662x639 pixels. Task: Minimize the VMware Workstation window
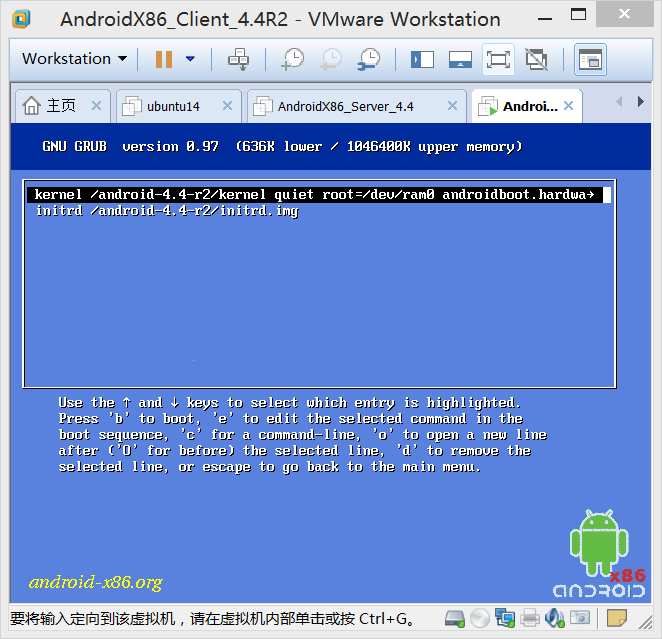point(545,19)
